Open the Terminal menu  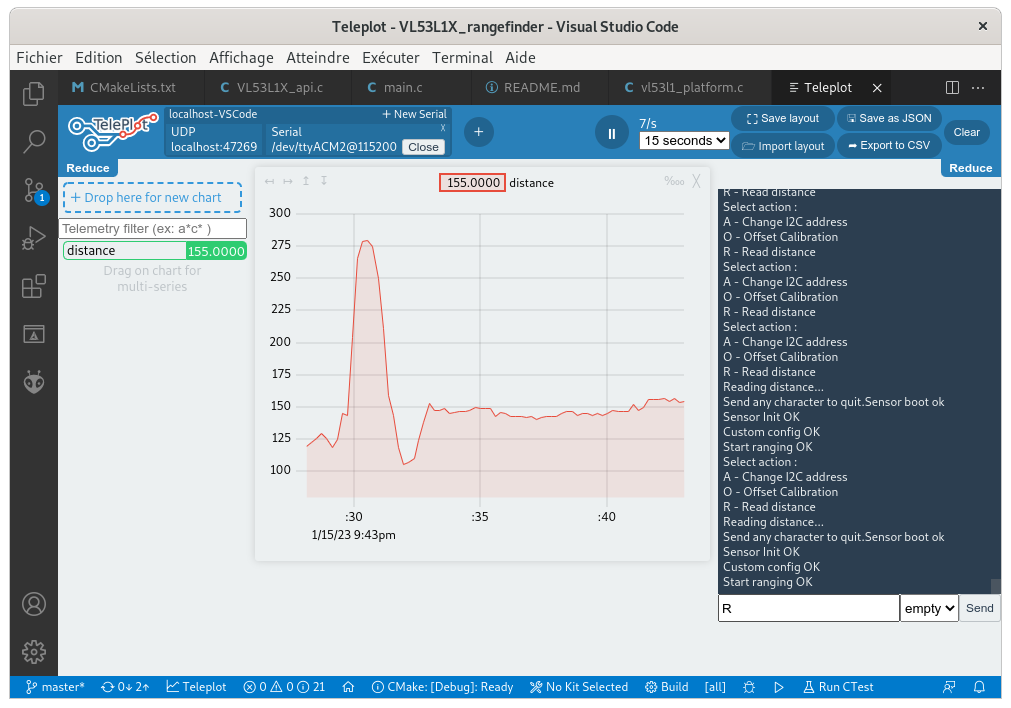[x=462, y=57]
